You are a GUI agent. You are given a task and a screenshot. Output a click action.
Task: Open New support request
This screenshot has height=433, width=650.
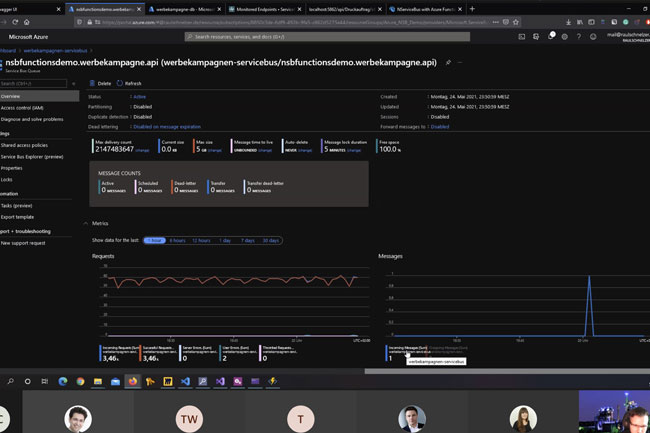(23, 243)
